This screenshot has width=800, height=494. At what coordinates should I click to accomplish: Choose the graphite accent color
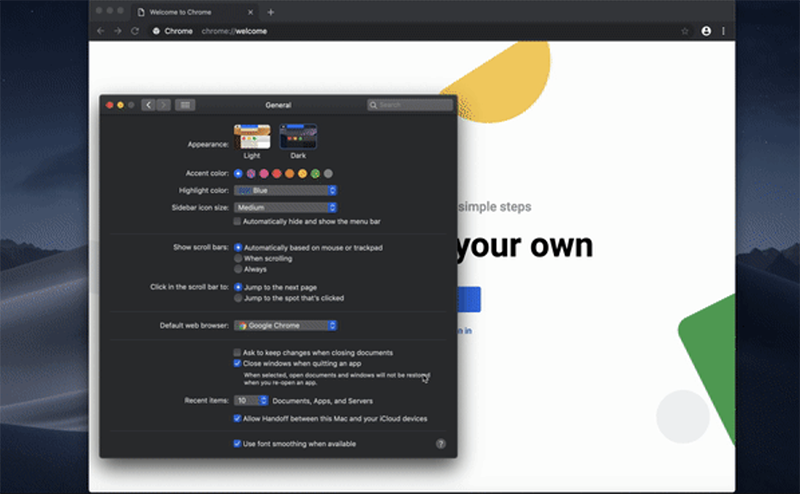[329, 174]
